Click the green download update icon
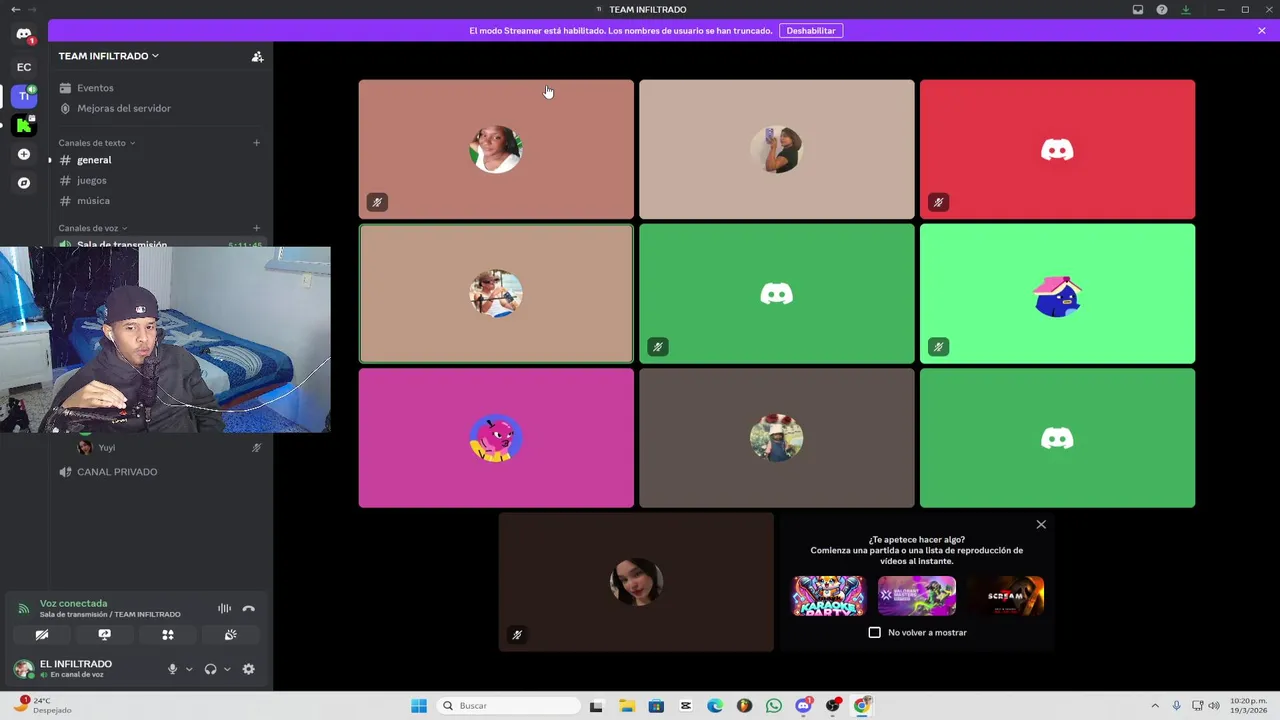Image resolution: width=1280 pixels, height=720 pixels. (x=1186, y=10)
